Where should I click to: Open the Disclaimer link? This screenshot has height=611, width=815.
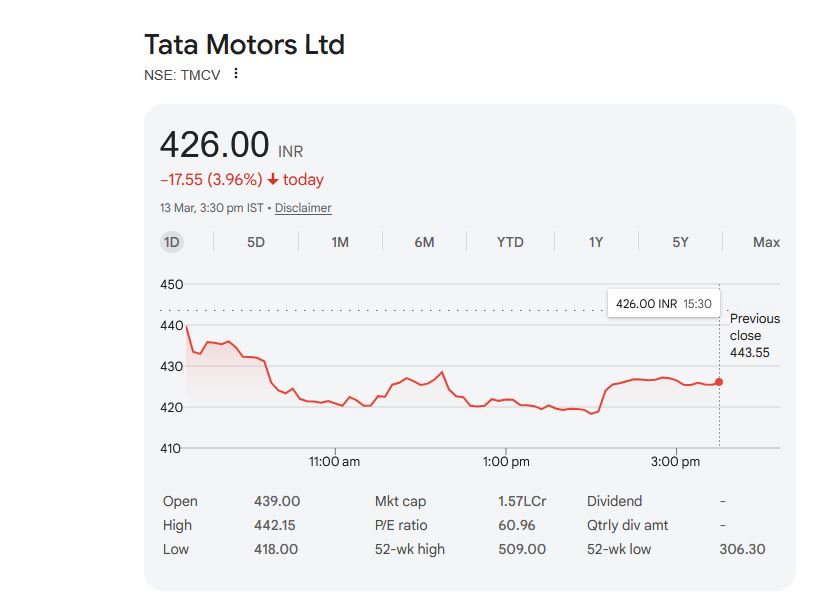303,208
